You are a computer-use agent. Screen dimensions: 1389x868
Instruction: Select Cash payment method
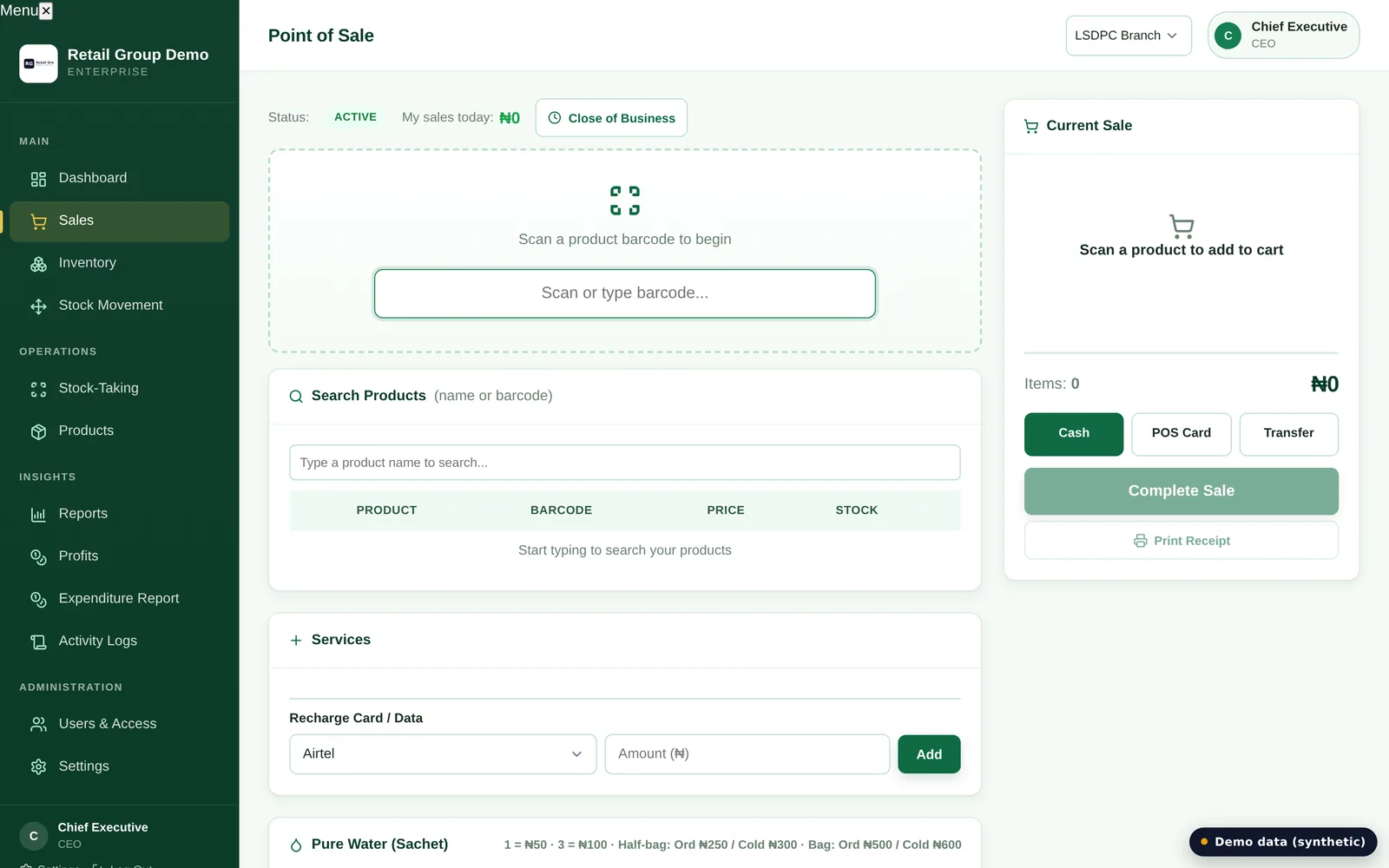pyautogui.click(x=1074, y=434)
